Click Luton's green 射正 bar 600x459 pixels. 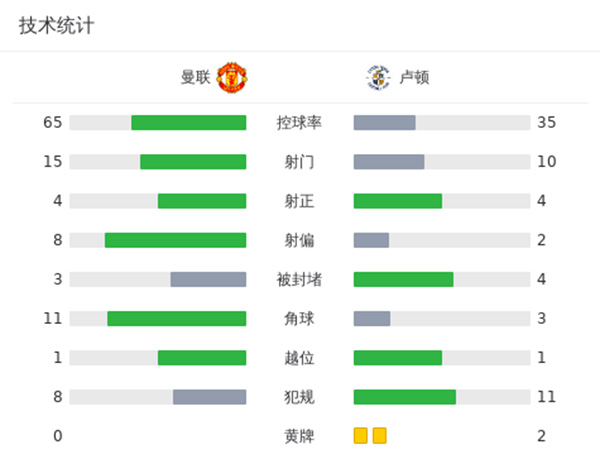(x=397, y=201)
